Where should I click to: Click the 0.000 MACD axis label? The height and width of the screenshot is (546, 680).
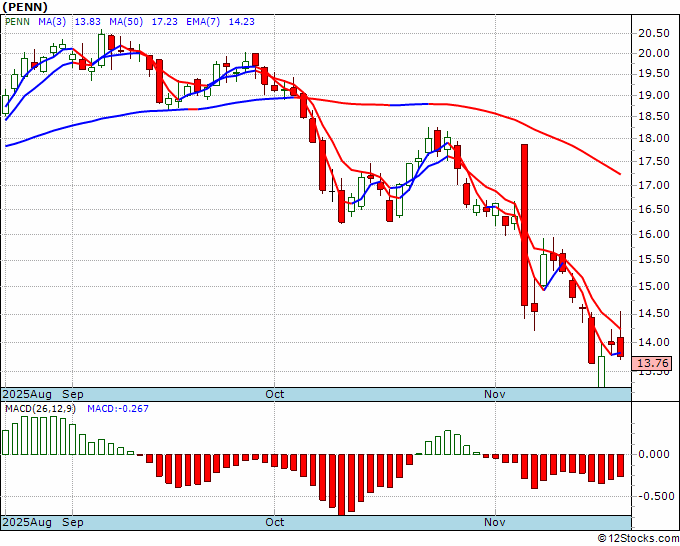click(x=654, y=454)
